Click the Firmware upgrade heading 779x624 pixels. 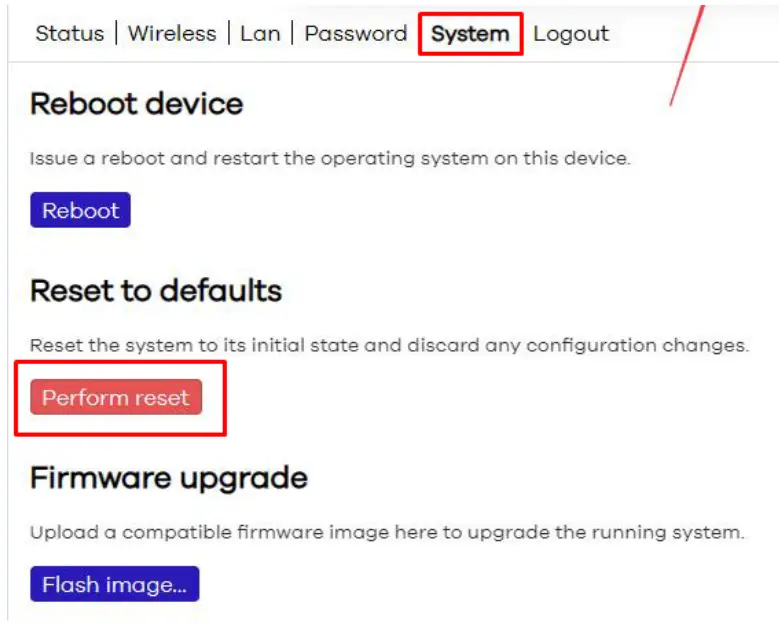[x=168, y=478]
